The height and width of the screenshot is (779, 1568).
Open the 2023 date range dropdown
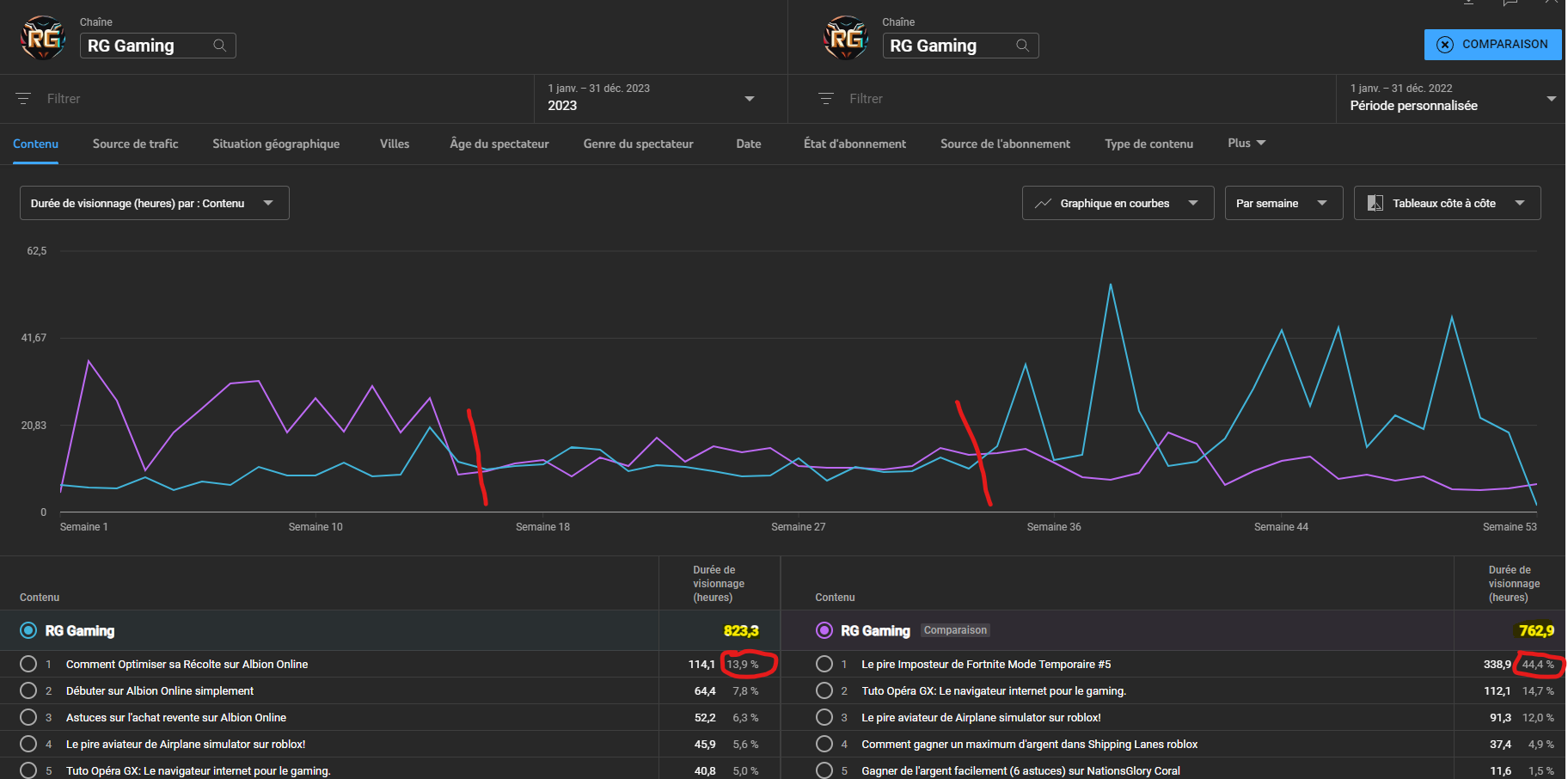(660, 98)
